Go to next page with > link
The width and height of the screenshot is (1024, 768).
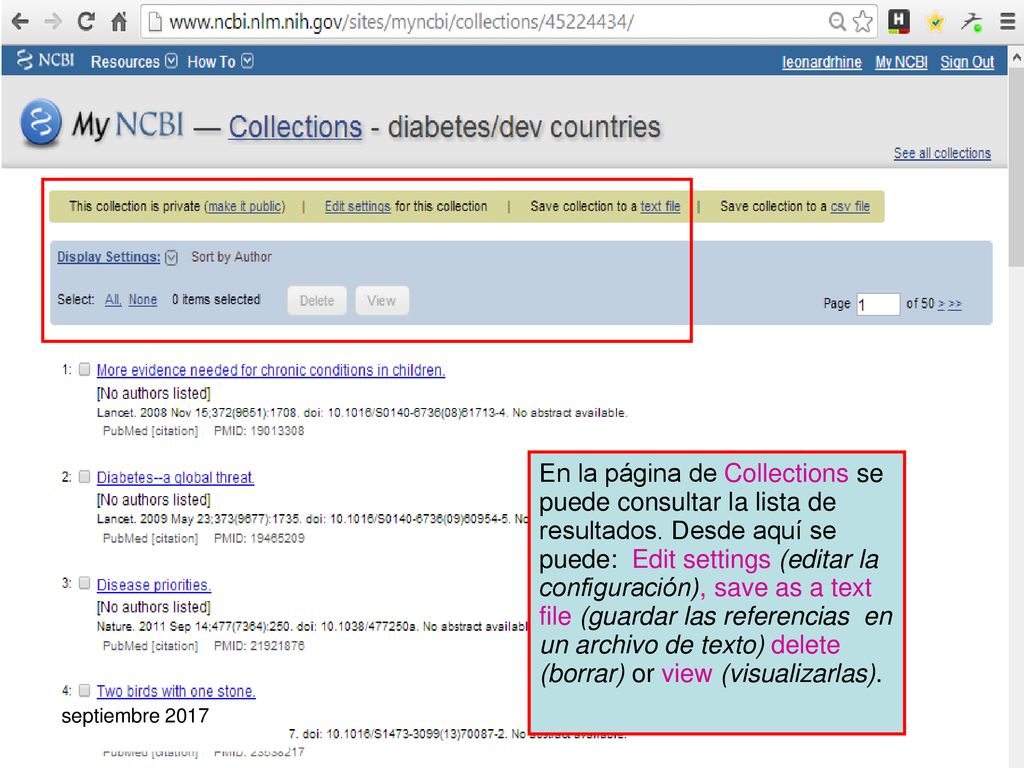click(941, 304)
